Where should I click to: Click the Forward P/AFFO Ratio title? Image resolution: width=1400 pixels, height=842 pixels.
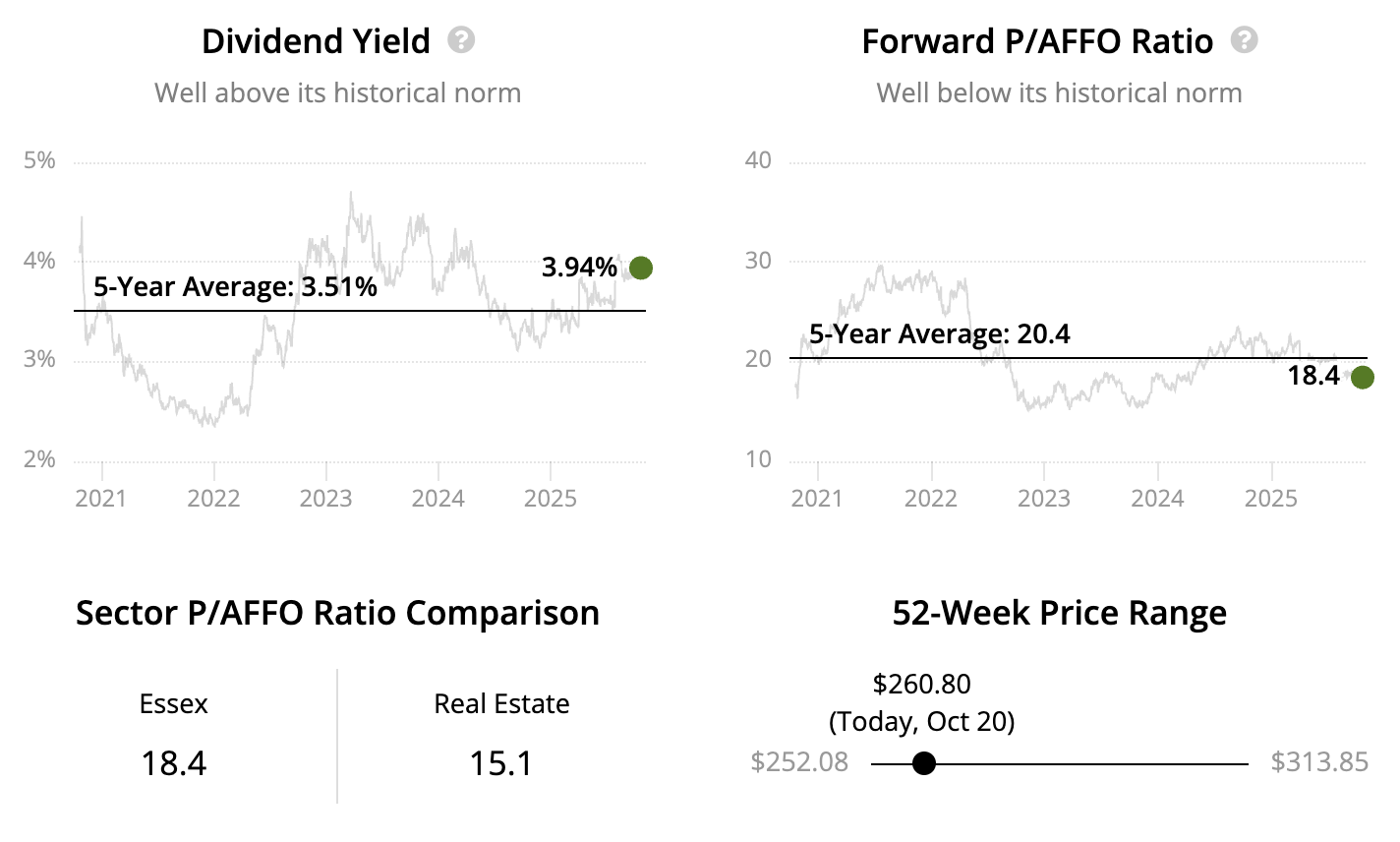pos(1037,41)
